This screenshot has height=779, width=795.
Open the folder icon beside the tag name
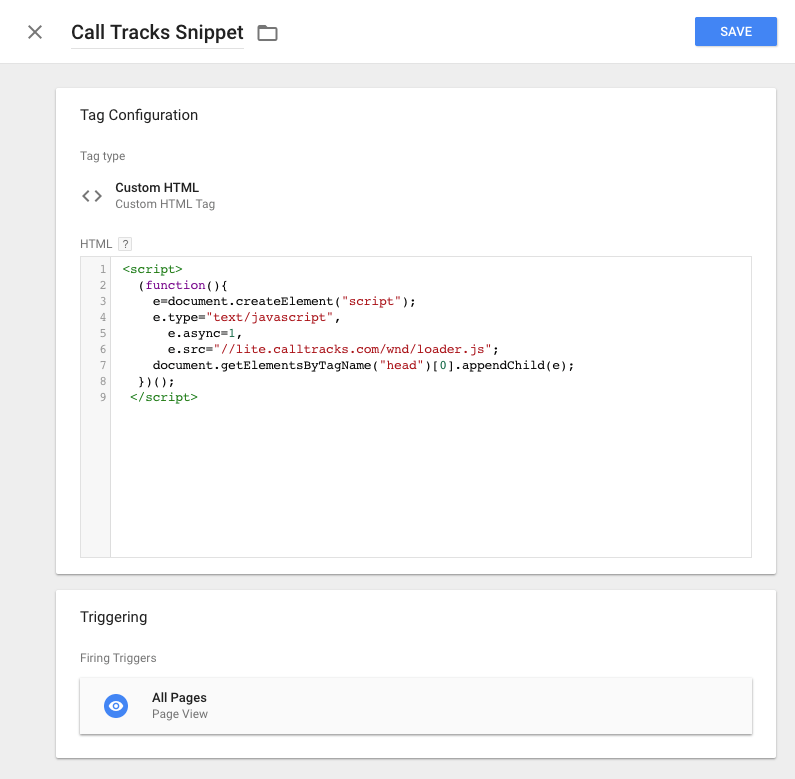pyautogui.click(x=267, y=33)
